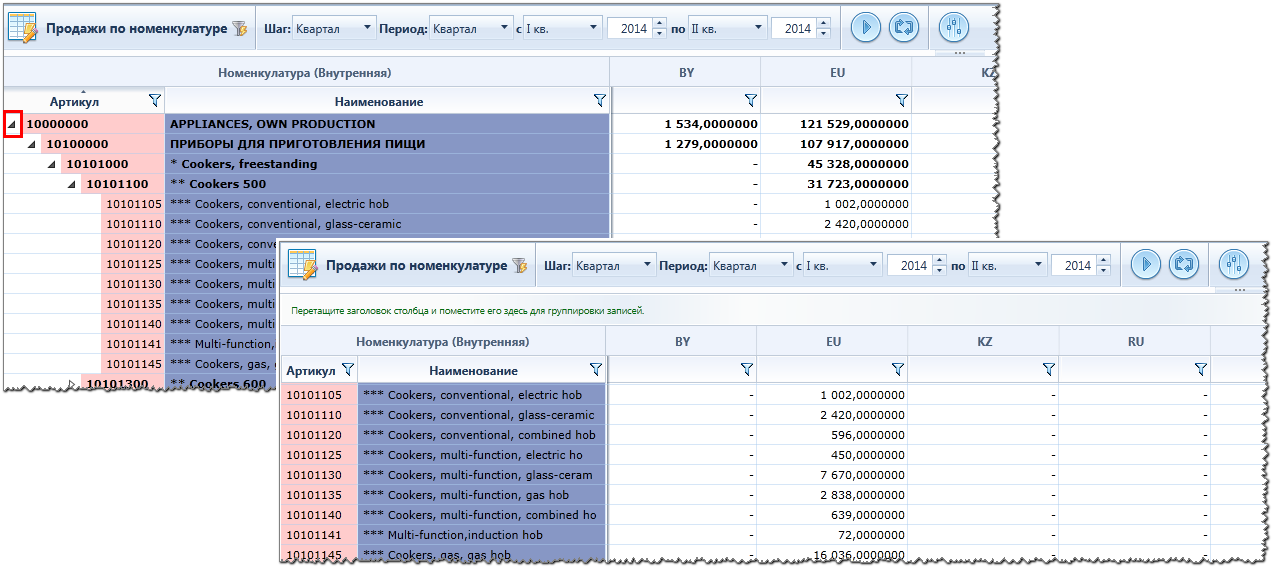Click the EU value 7 670,0000000
This screenshot has width=1275, height=571.
coord(868,475)
